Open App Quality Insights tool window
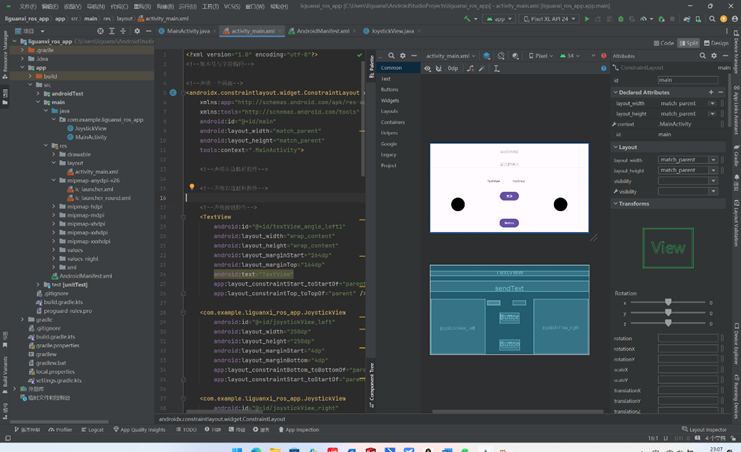Screen dimensions: 741x452 point(139,430)
